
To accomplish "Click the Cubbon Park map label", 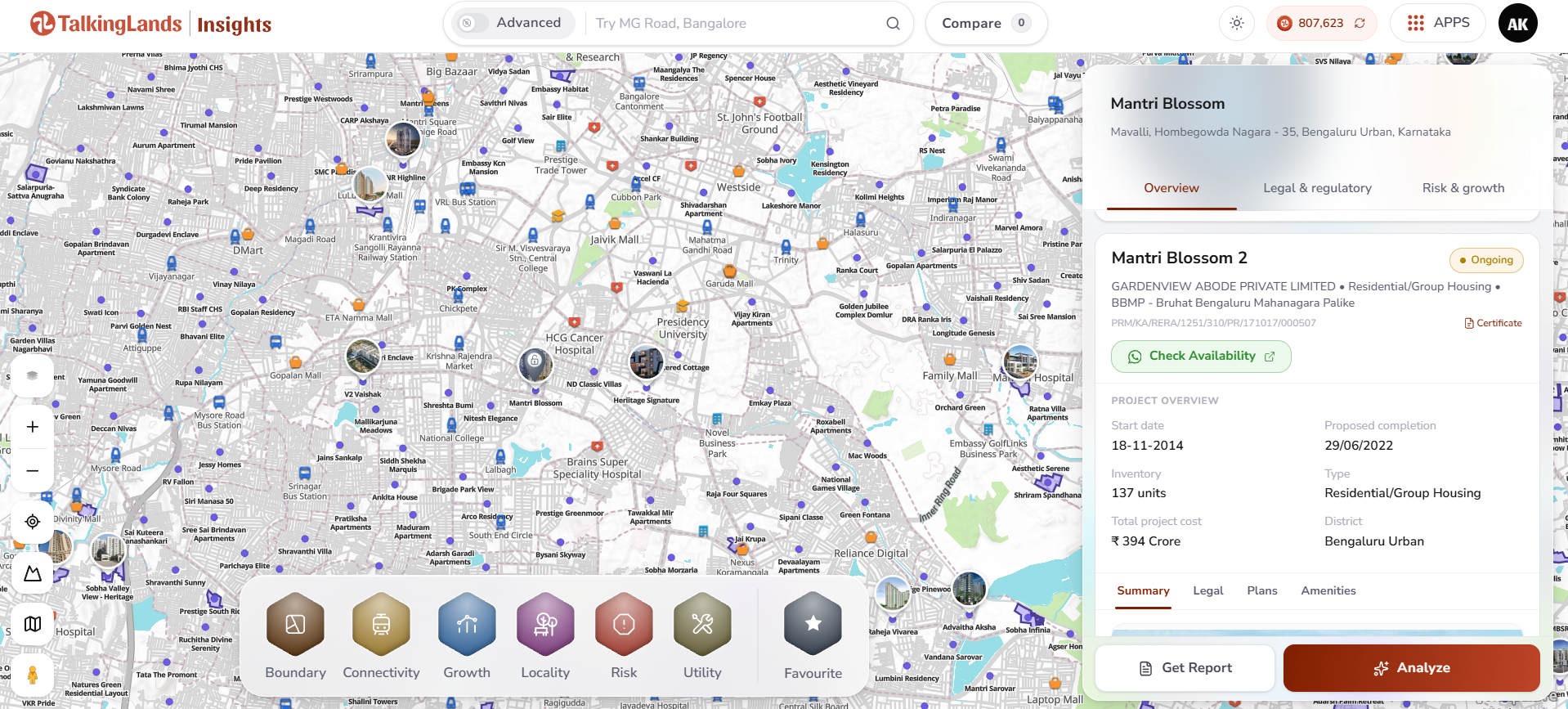I will coord(636,197).
